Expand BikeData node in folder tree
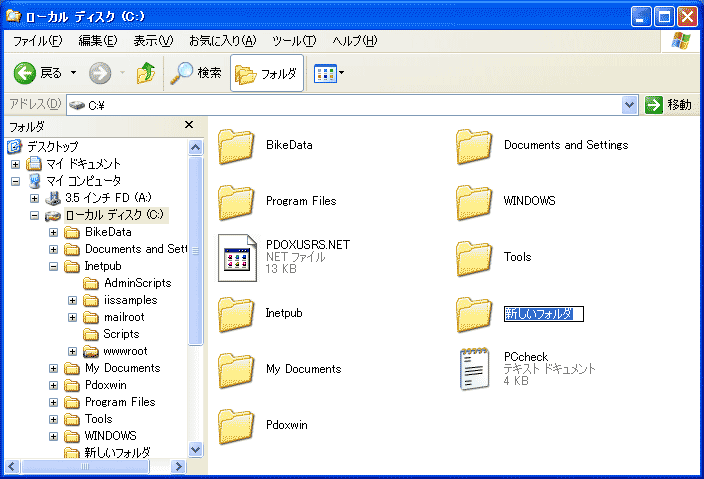The height and width of the screenshot is (479, 704). [53, 233]
